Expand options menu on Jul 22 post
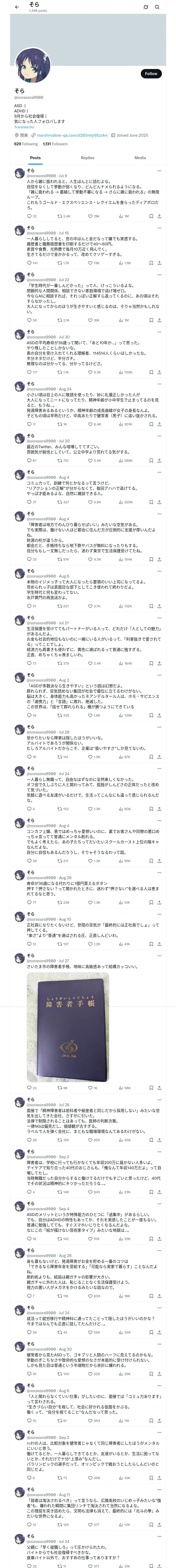The width and height of the screenshot is (176, 1568). point(159,274)
